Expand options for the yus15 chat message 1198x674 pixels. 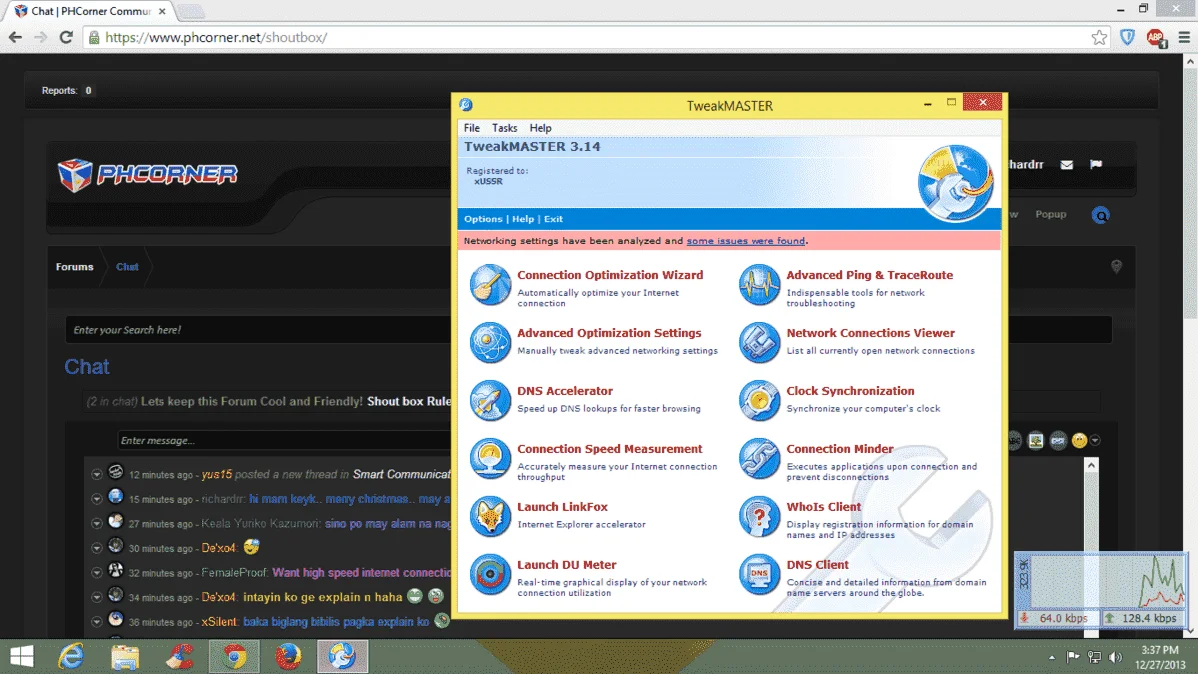pos(97,475)
